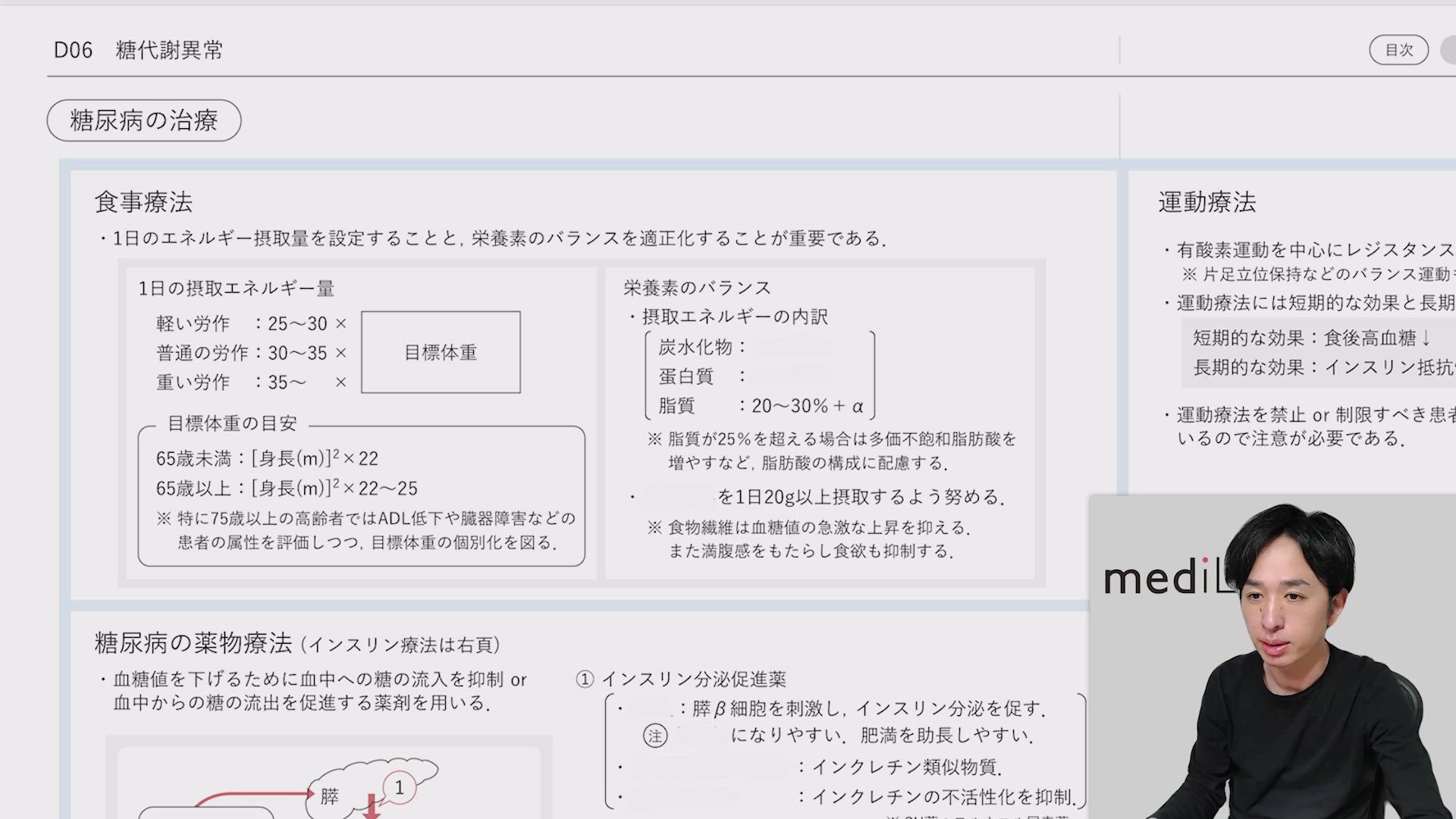Click the circled 注 caution icon
The image size is (1456, 819).
click(655, 736)
